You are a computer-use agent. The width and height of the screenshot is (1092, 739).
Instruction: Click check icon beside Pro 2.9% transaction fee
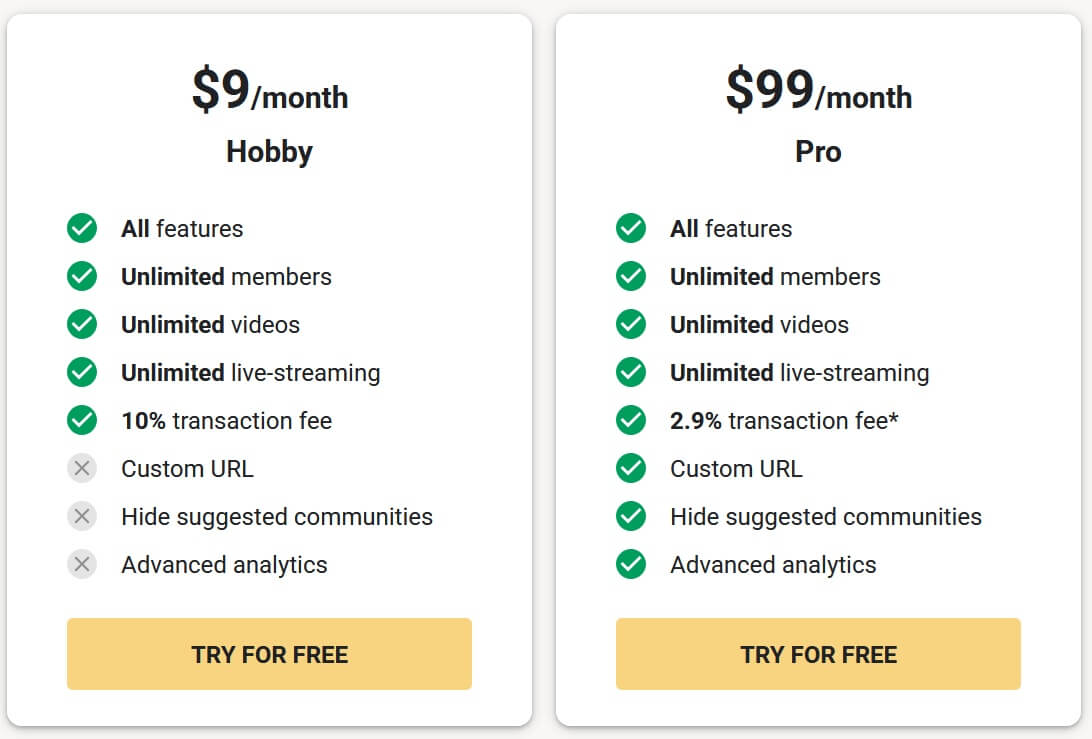(631, 421)
